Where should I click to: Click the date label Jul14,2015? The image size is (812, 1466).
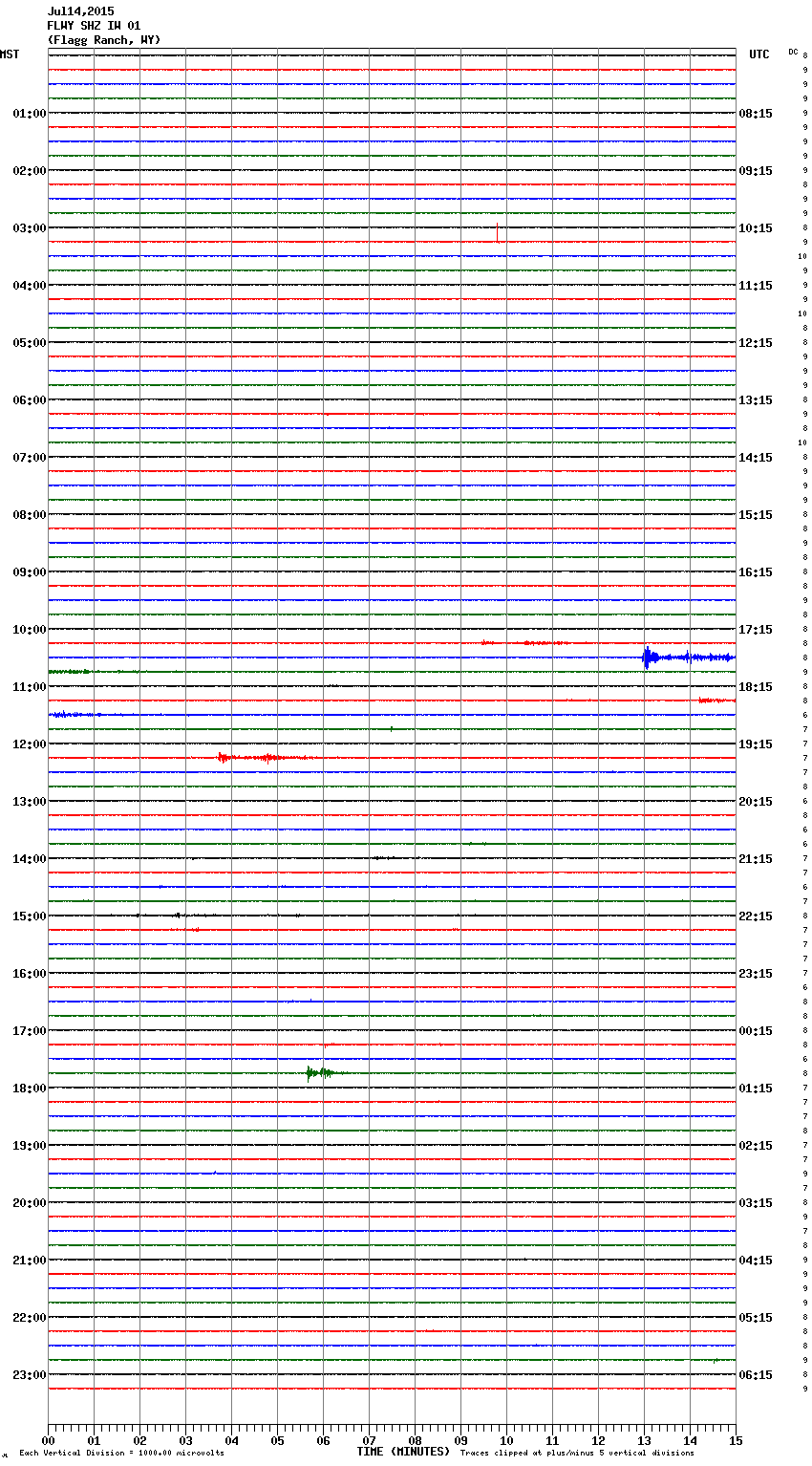(x=80, y=11)
